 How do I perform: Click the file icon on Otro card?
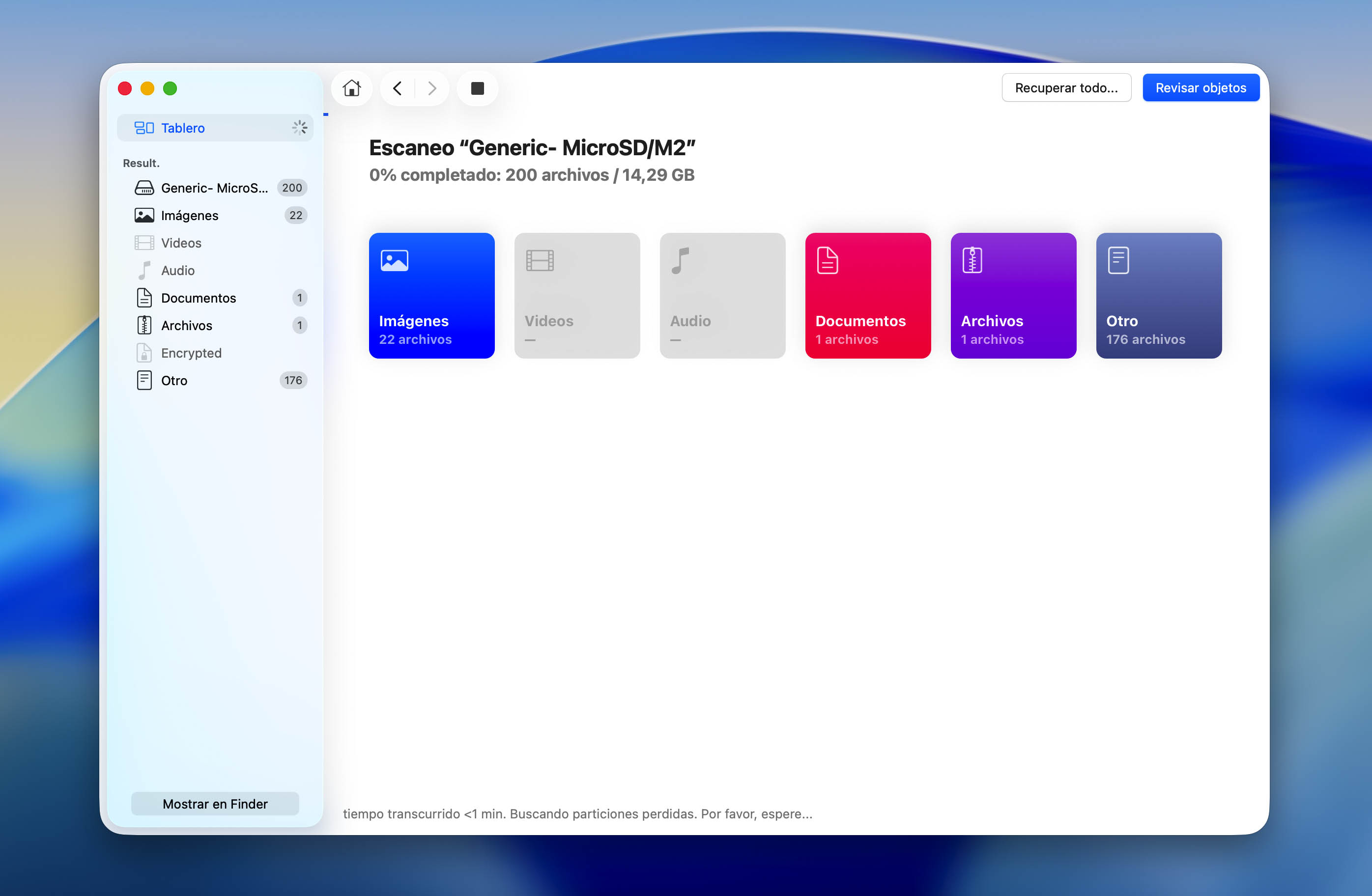tap(1118, 260)
